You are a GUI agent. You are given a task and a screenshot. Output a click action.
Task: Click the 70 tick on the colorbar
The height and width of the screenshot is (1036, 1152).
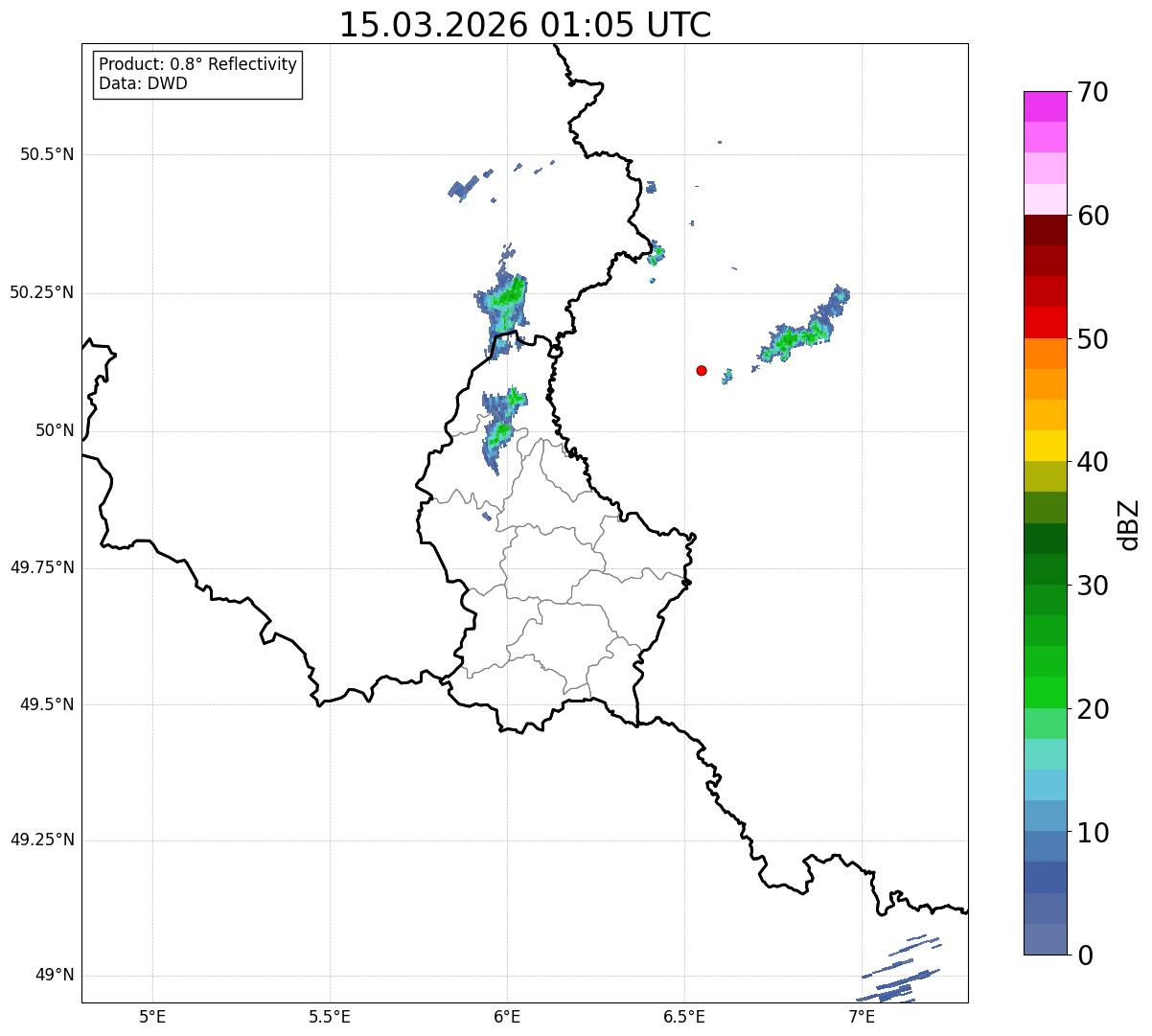[x=1093, y=92]
